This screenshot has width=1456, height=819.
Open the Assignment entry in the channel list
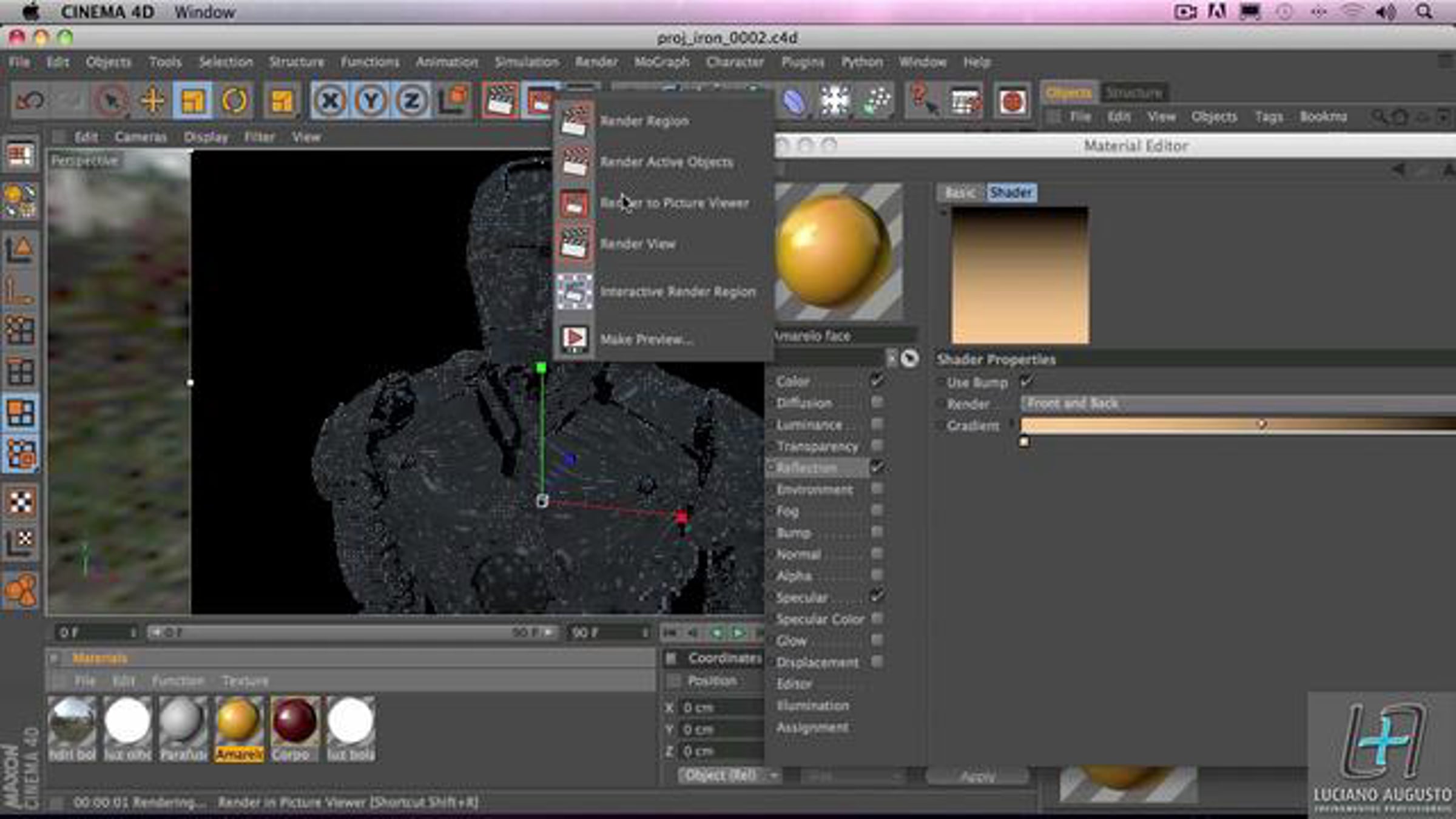point(812,727)
